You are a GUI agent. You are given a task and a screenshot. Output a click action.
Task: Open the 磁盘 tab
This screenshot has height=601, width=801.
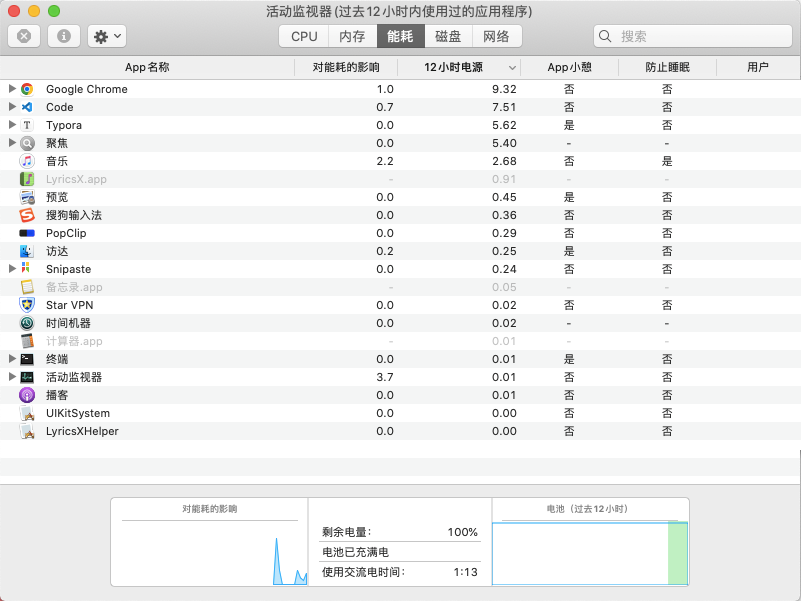coord(448,36)
